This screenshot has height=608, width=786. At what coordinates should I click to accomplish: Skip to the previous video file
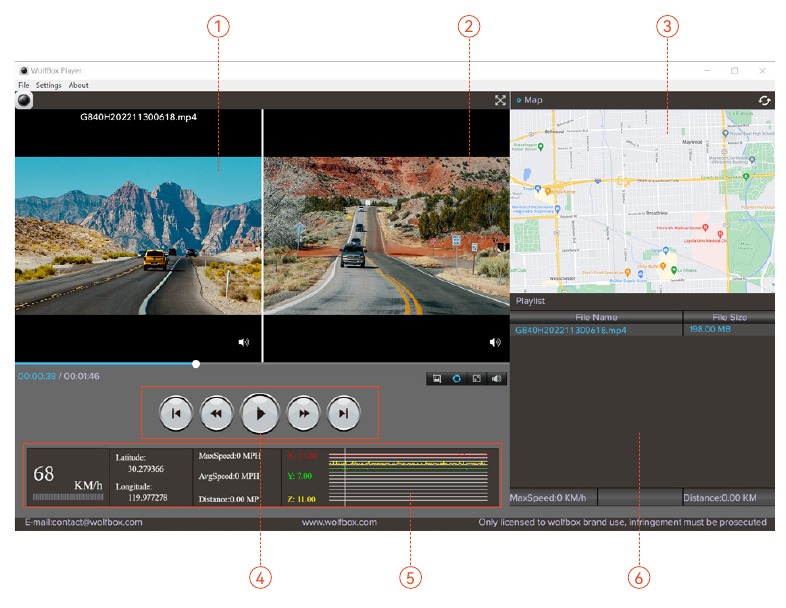pos(175,412)
